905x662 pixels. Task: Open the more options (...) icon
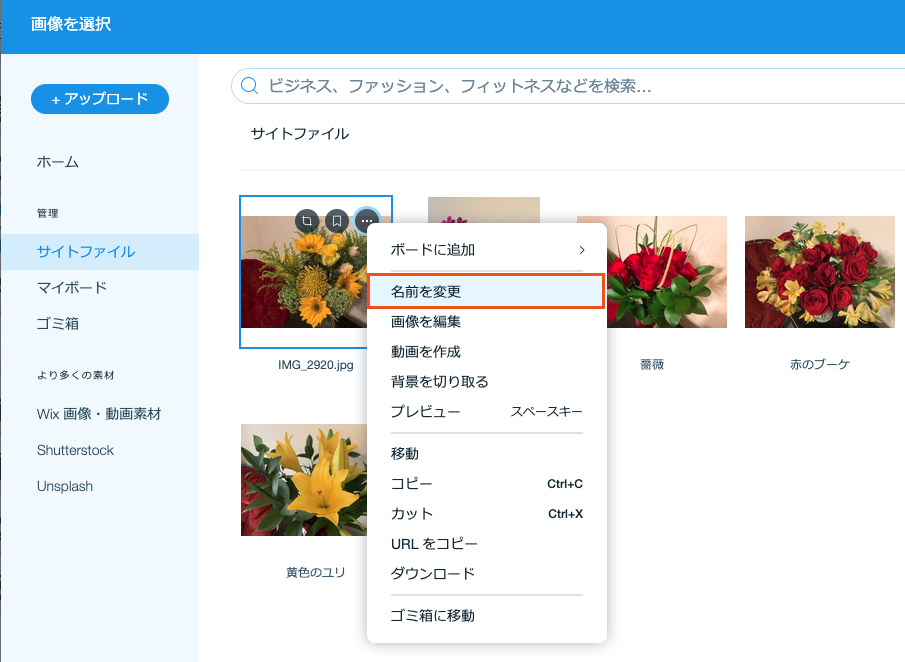[x=365, y=221]
